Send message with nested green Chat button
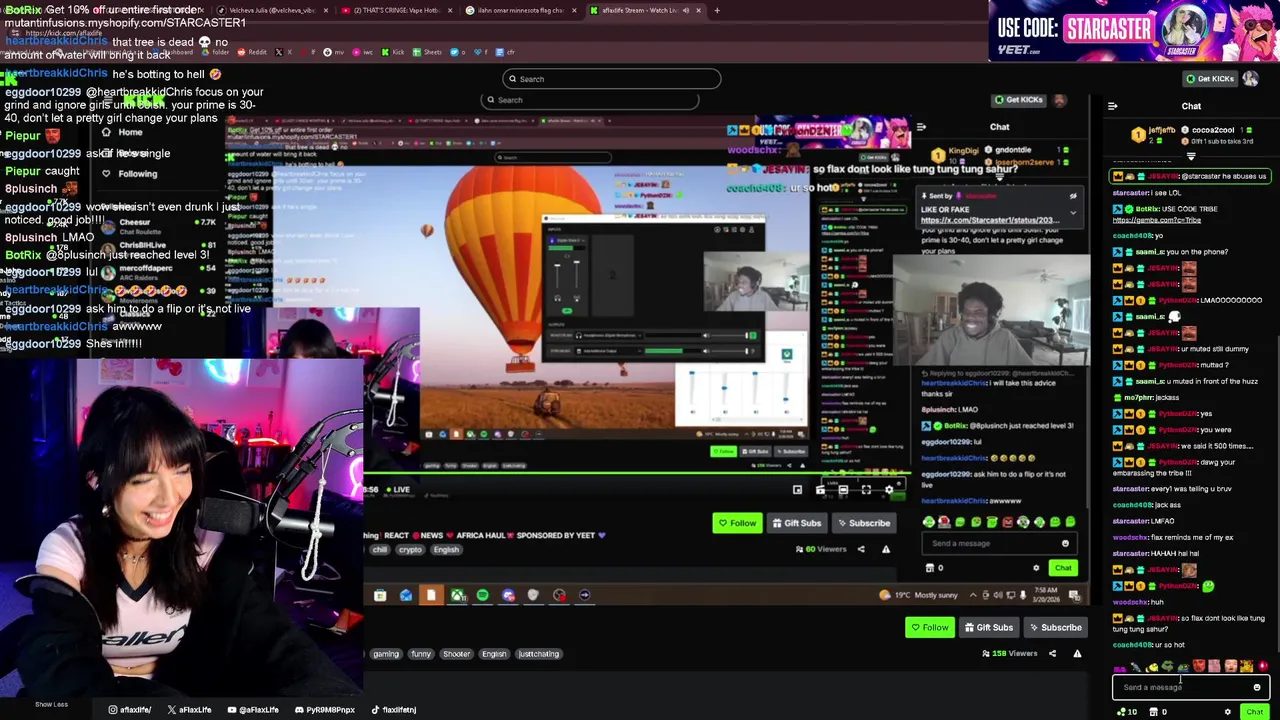The image size is (1280, 720). [1062, 568]
